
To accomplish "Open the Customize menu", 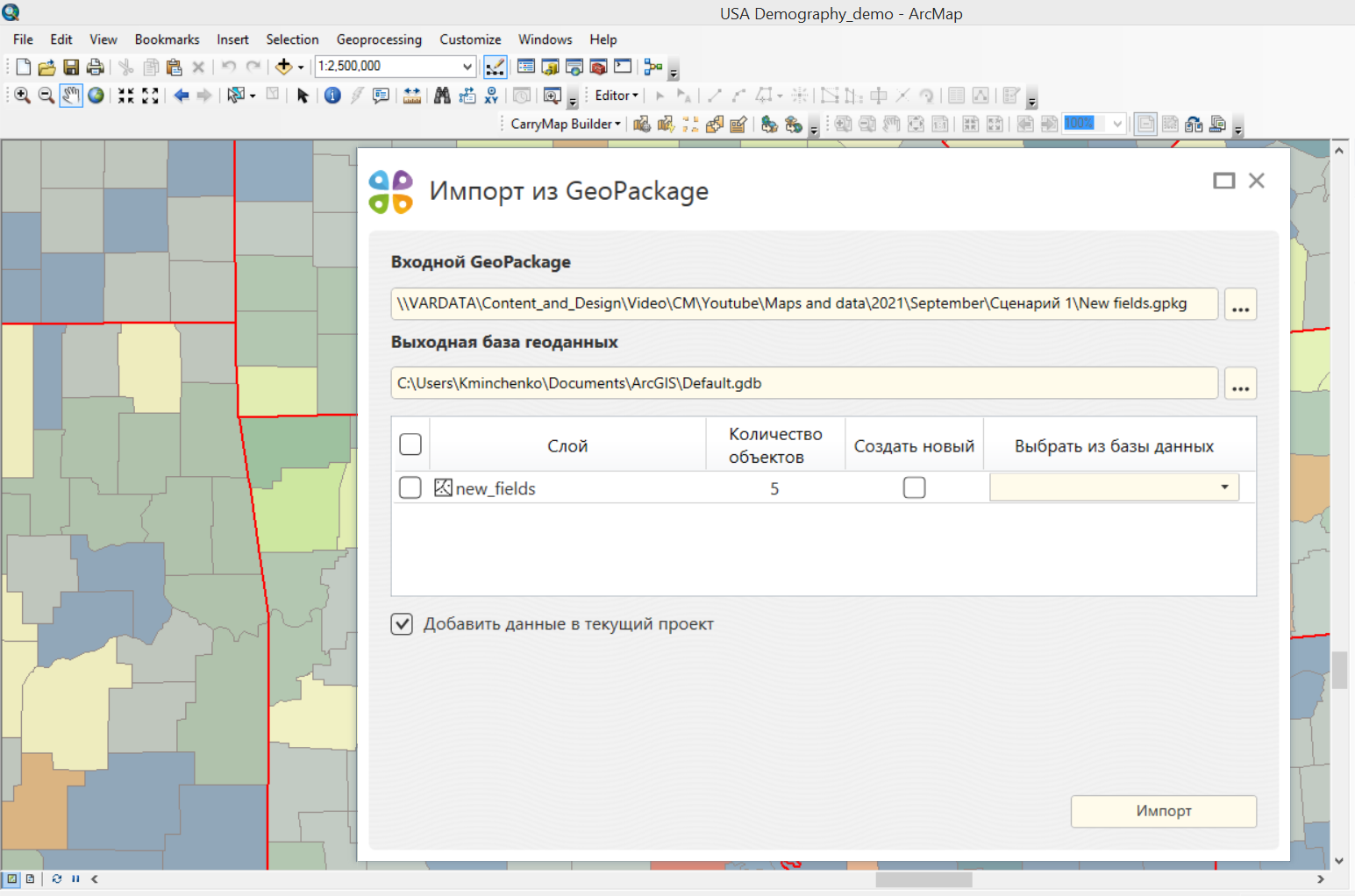I will (470, 39).
